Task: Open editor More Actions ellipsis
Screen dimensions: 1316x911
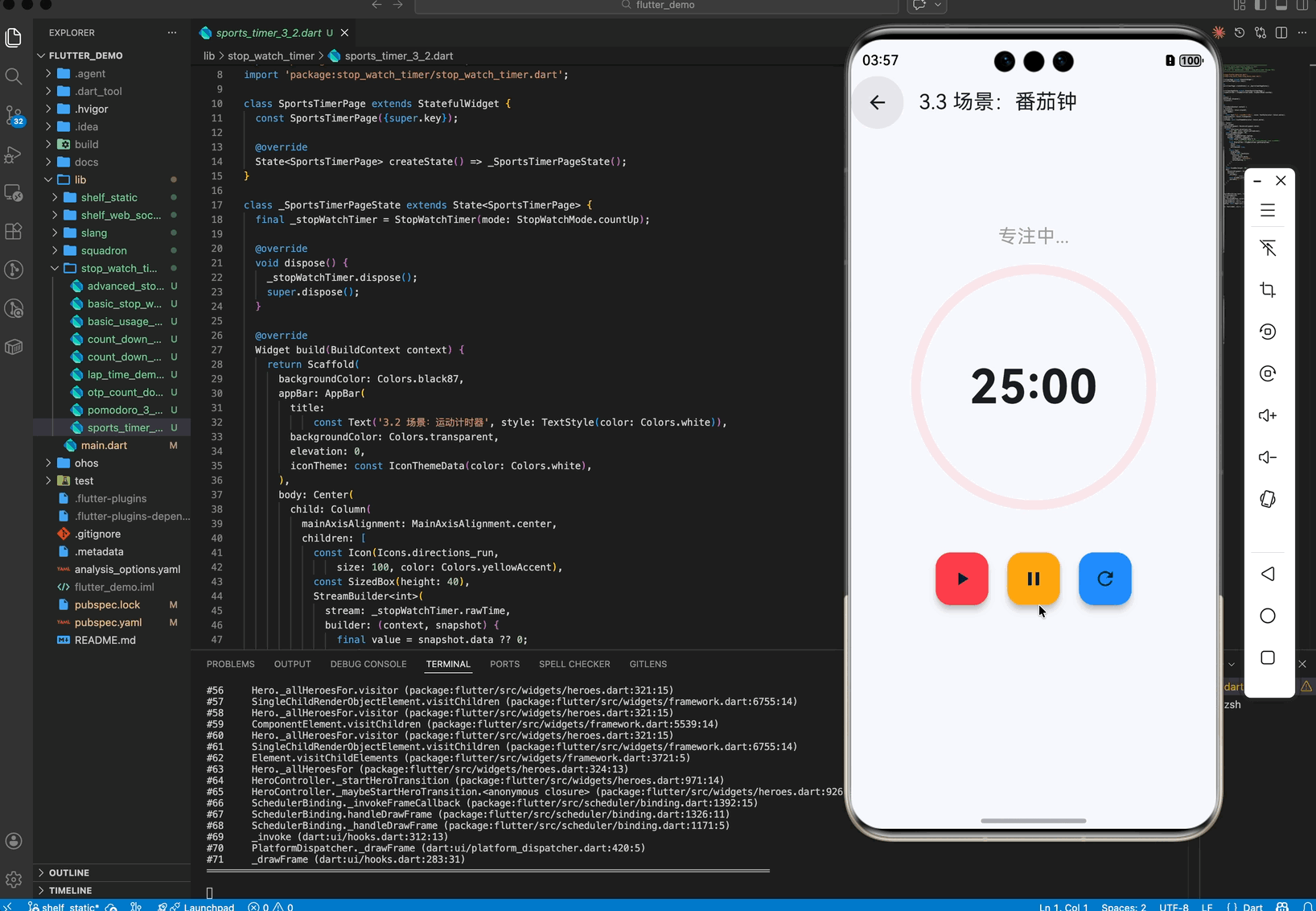Action: pyautogui.click(x=1302, y=33)
